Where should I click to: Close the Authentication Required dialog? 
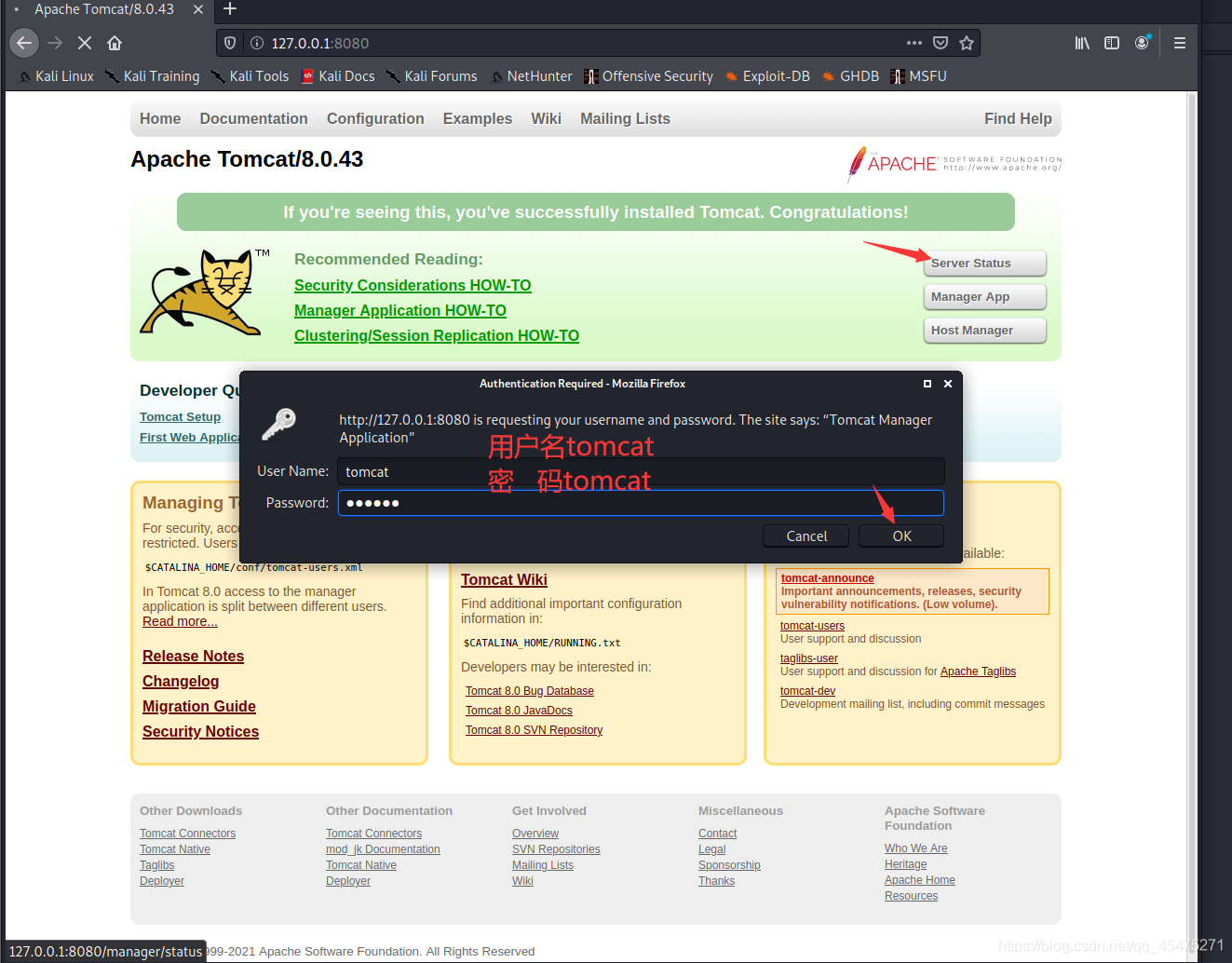tap(948, 384)
